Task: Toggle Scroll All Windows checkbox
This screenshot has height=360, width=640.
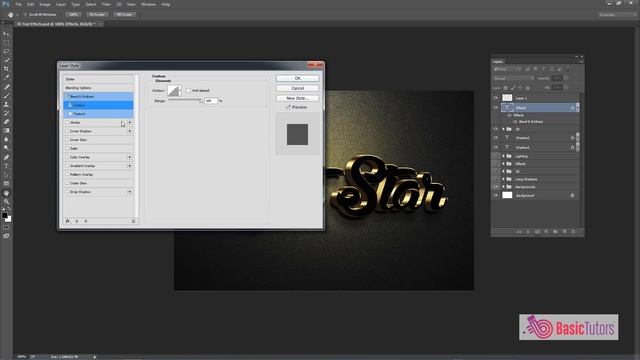Action: pyautogui.click(x=25, y=14)
